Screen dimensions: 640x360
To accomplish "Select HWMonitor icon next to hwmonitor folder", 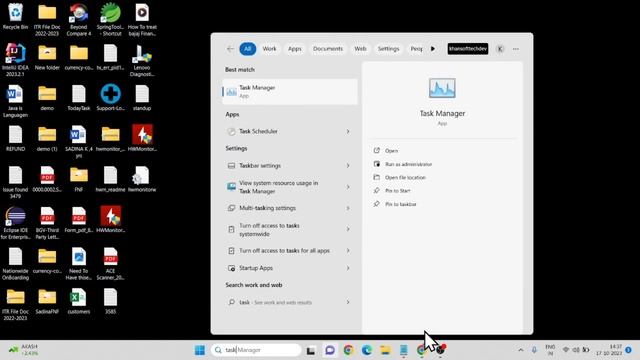I will click(142, 138).
